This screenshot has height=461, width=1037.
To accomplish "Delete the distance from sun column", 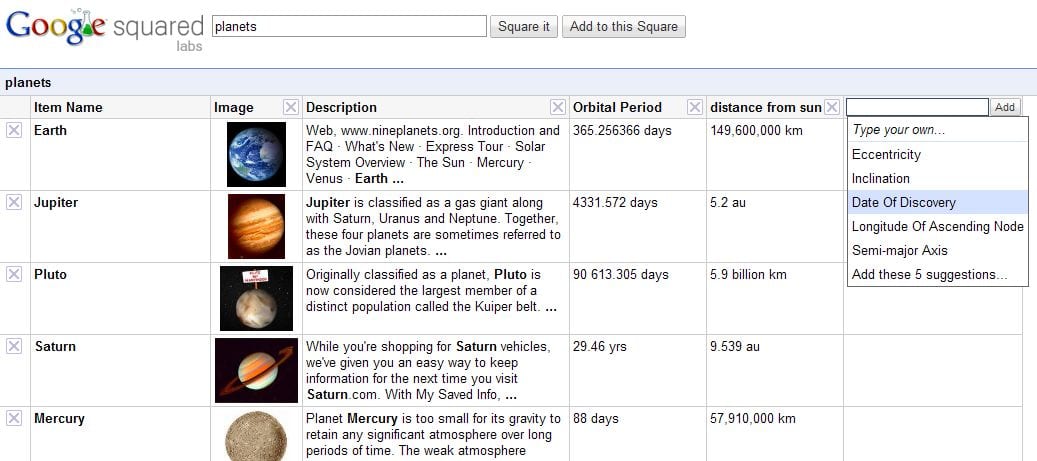I will coord(832,107).
